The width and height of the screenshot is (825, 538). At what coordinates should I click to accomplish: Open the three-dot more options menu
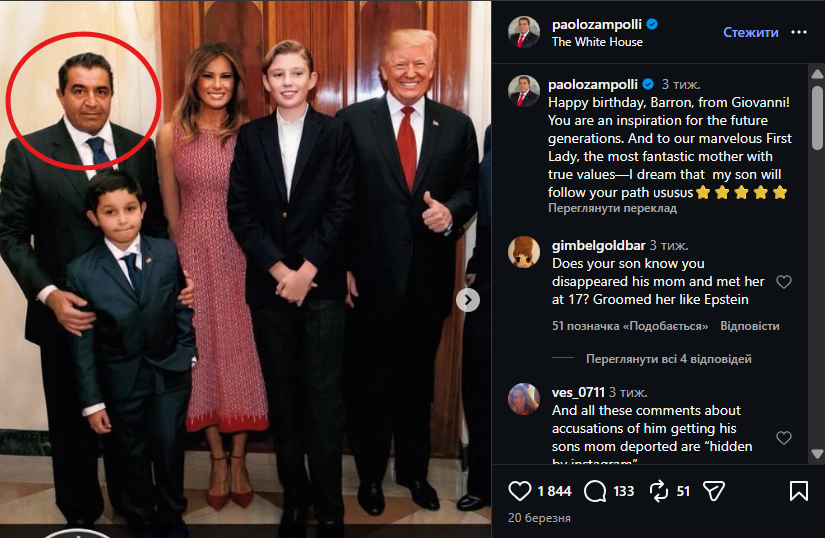coord(798,32)
